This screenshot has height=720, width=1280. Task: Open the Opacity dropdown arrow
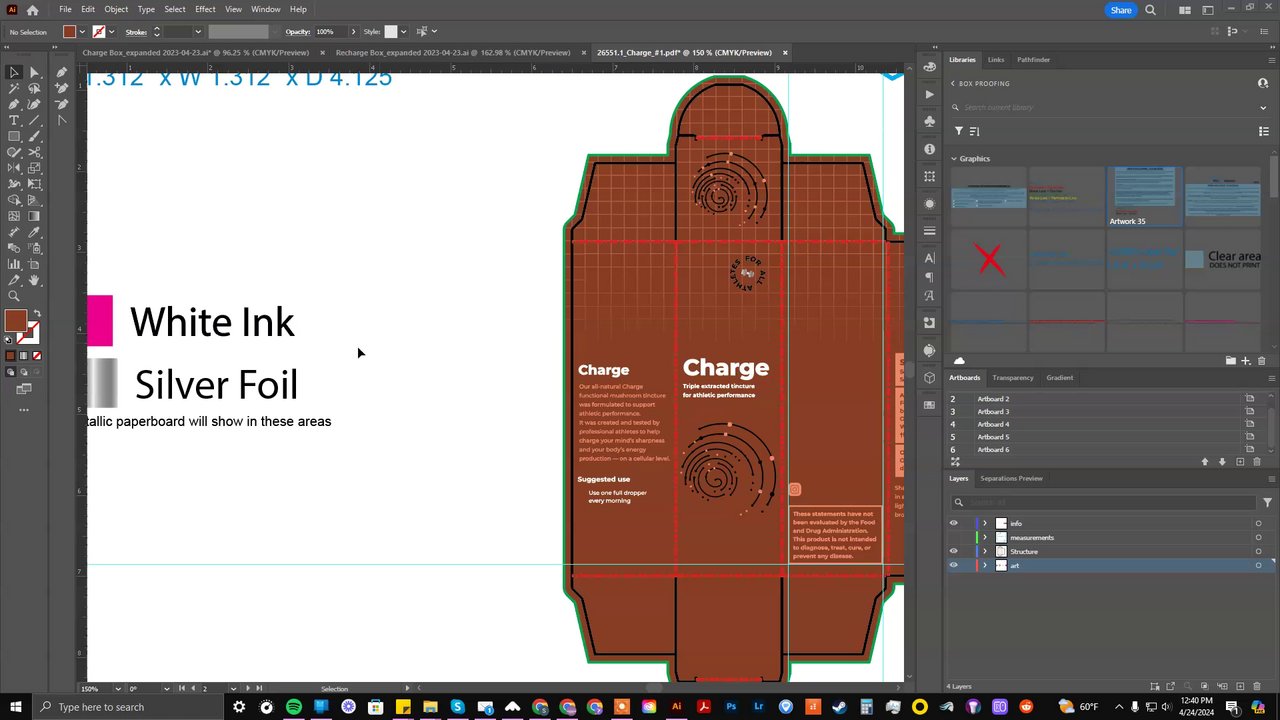pyautogui.click(x=353, y=32)
